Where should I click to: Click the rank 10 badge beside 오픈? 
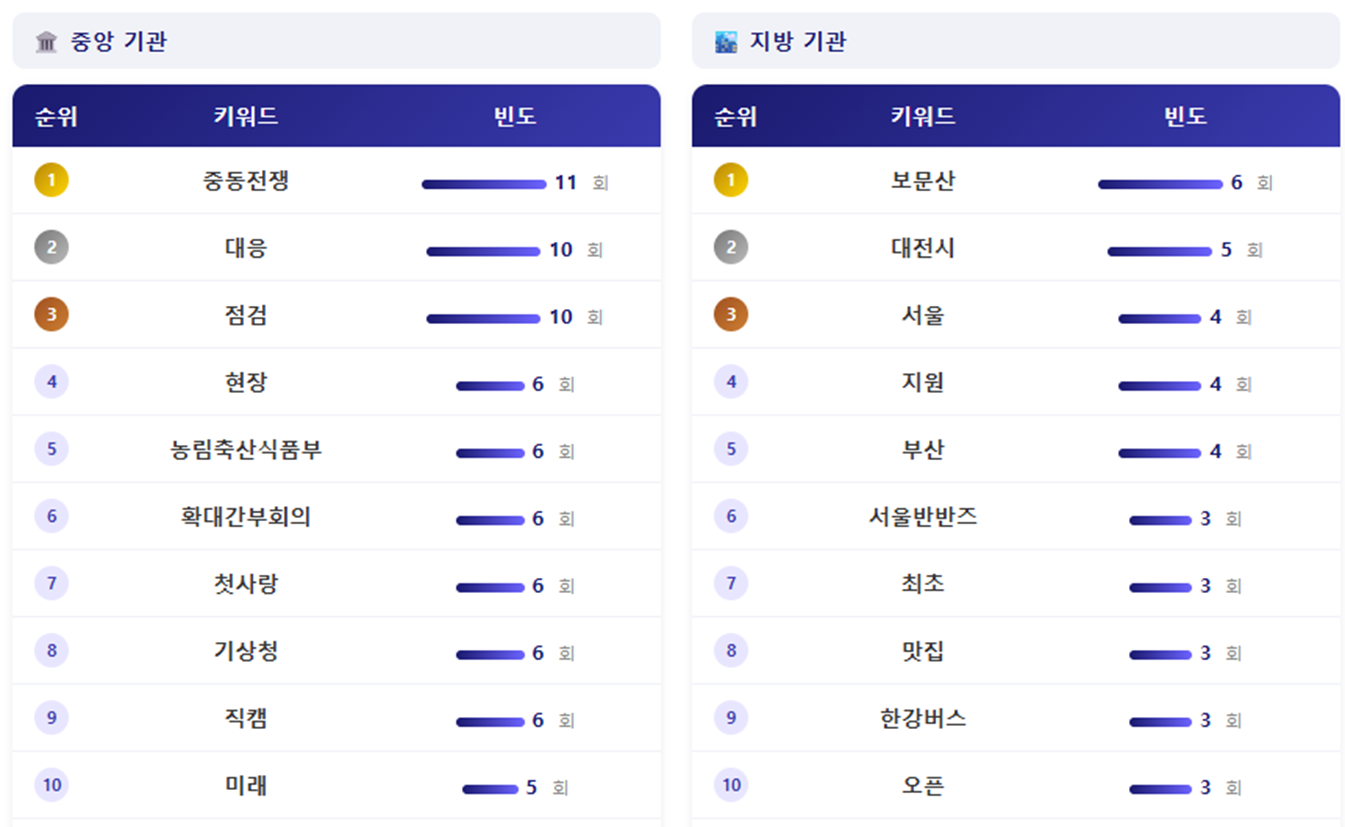pos(731,785)
